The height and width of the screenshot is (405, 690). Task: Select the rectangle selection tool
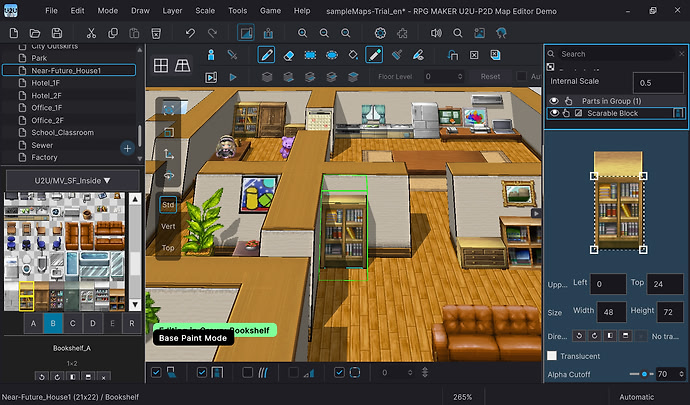click(310, 55)
